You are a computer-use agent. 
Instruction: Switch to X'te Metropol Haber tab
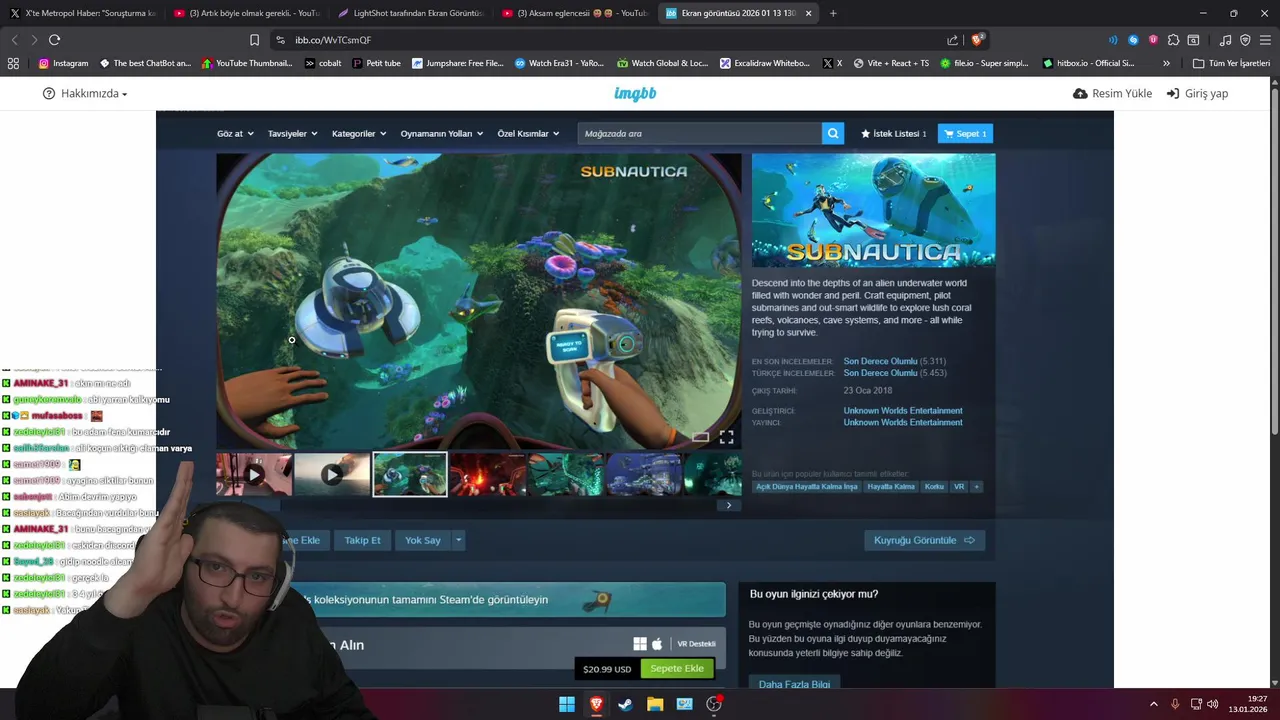pos(83,13)
